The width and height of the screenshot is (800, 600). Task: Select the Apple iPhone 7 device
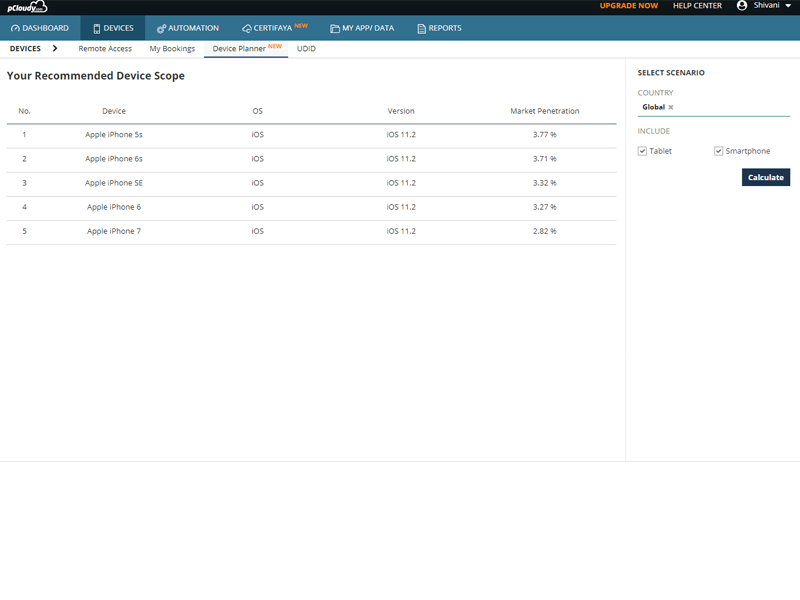click(114, 231)
